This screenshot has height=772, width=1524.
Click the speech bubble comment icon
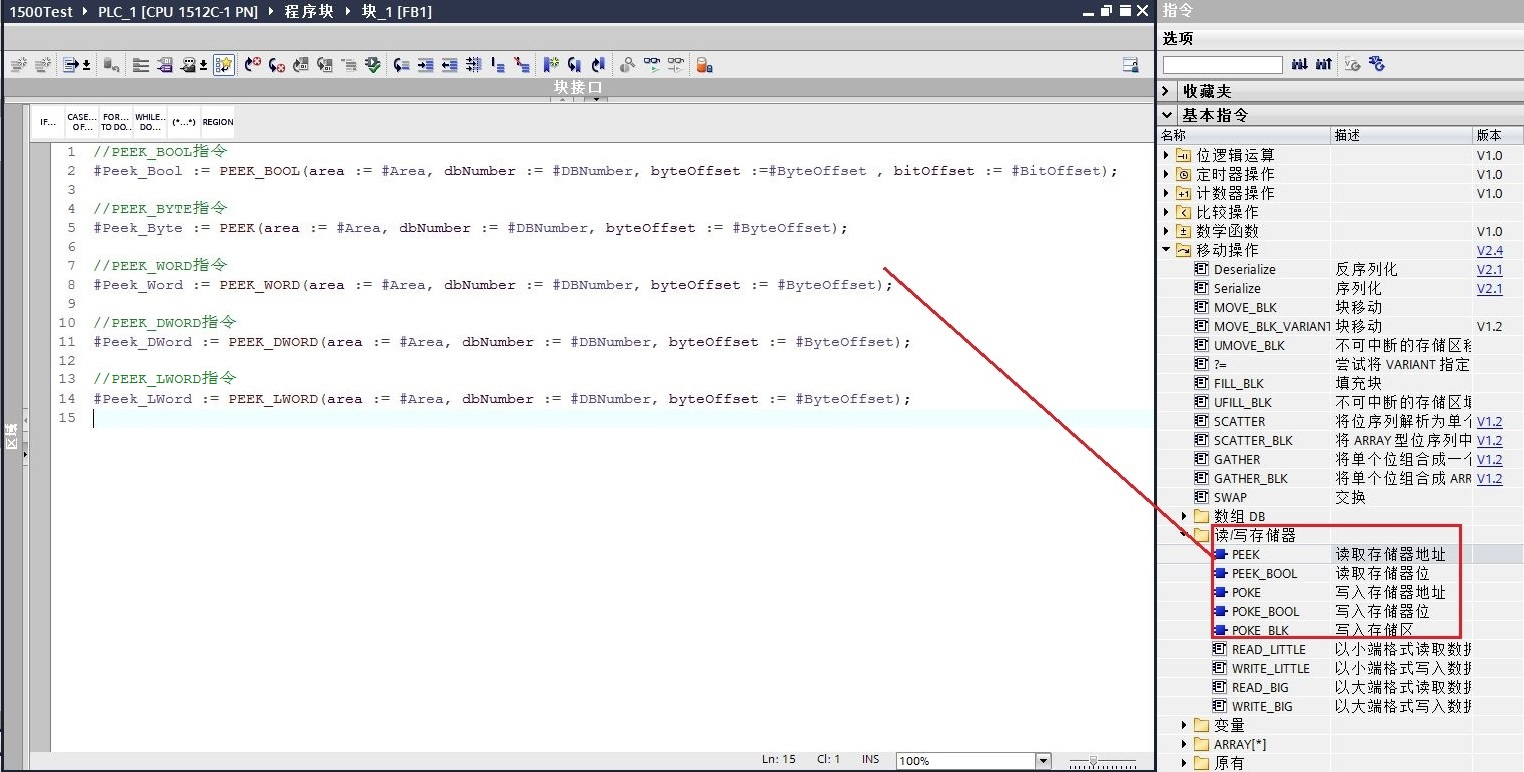(x=188, y=65)
